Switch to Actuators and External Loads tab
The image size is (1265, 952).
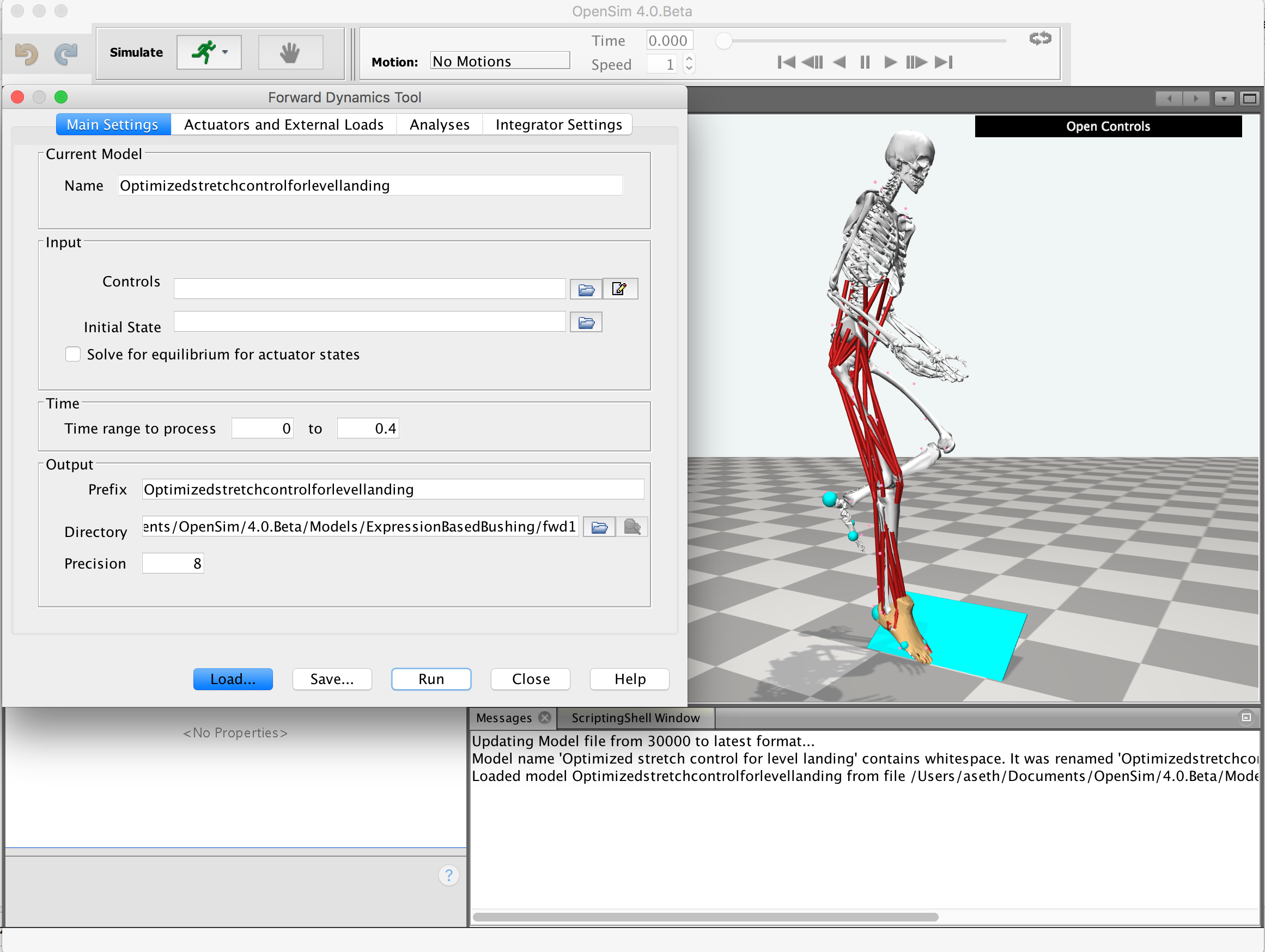click(284, 124)
